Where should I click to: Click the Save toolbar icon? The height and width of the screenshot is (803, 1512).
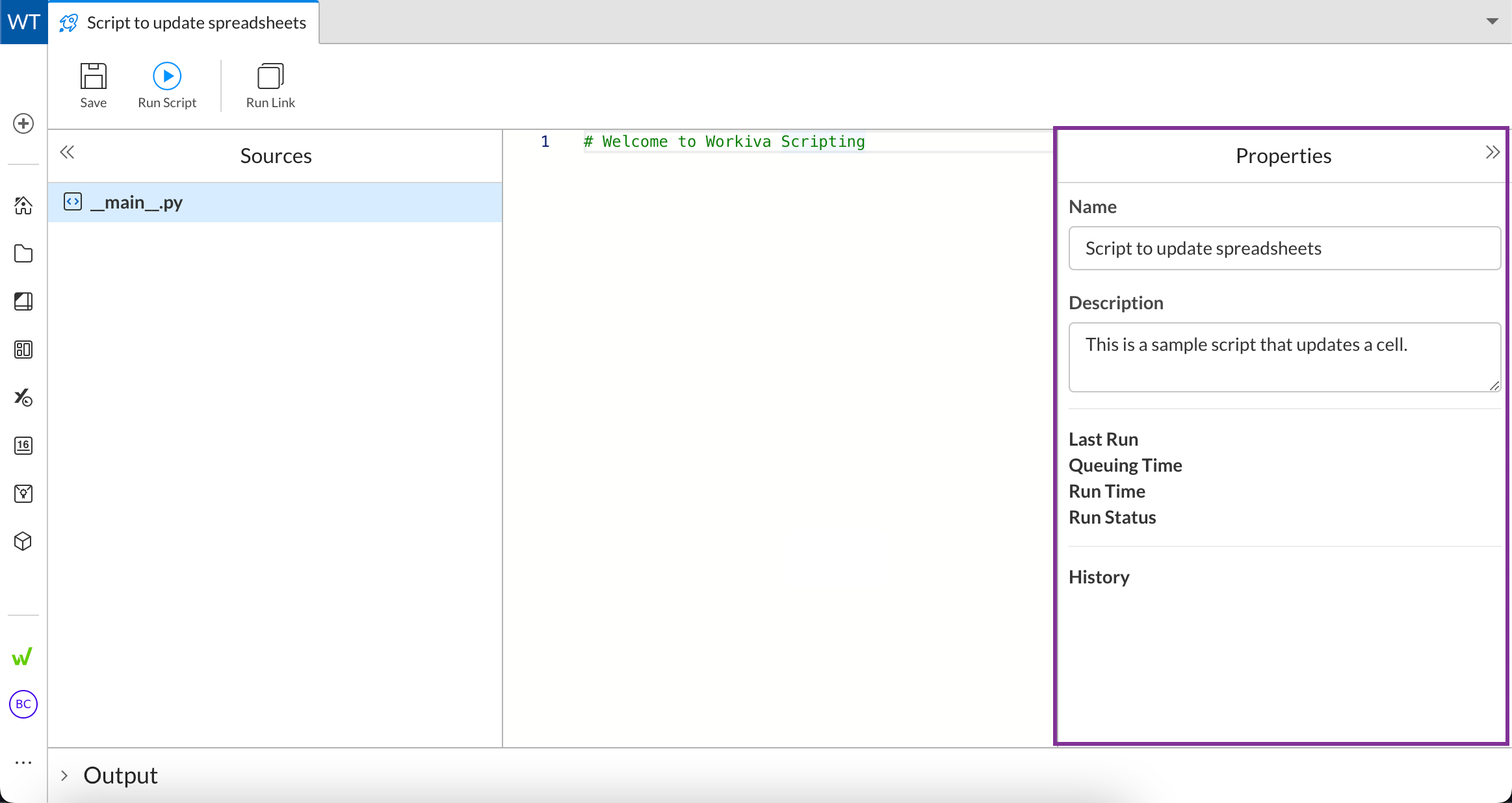click(93, 85)
